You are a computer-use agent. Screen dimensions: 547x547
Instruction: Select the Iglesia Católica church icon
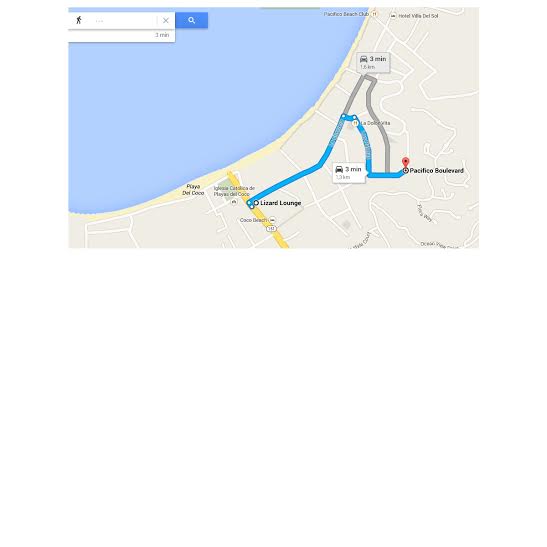[x=234, y=202]
